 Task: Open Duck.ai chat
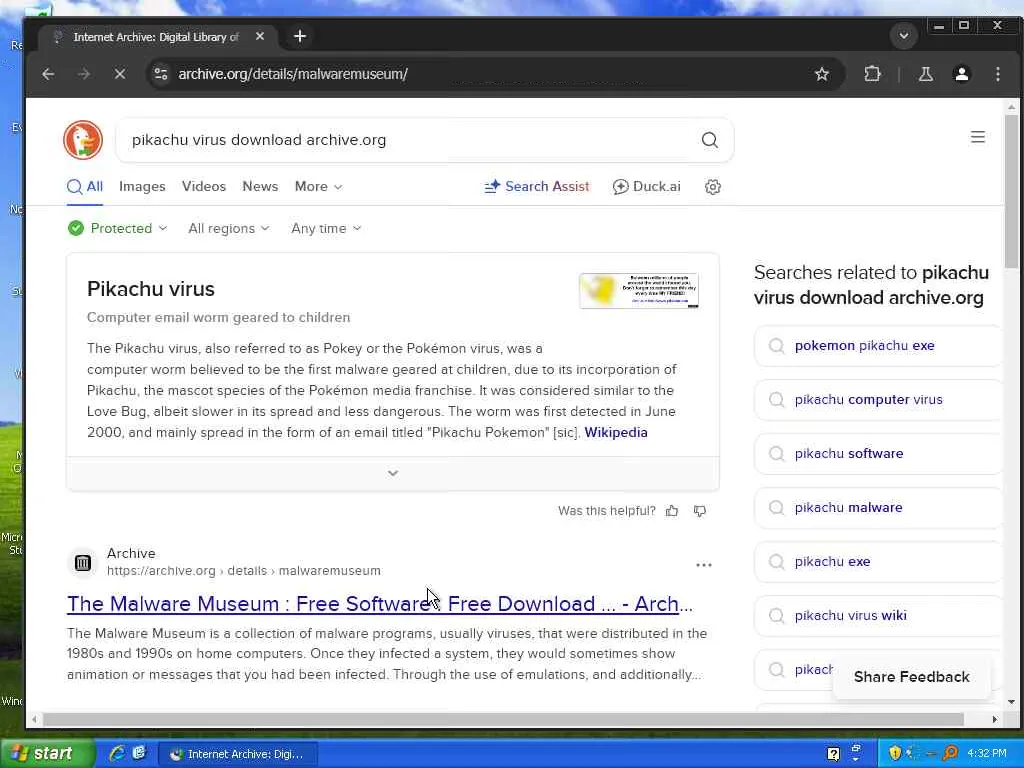click(x=647, y=187)
